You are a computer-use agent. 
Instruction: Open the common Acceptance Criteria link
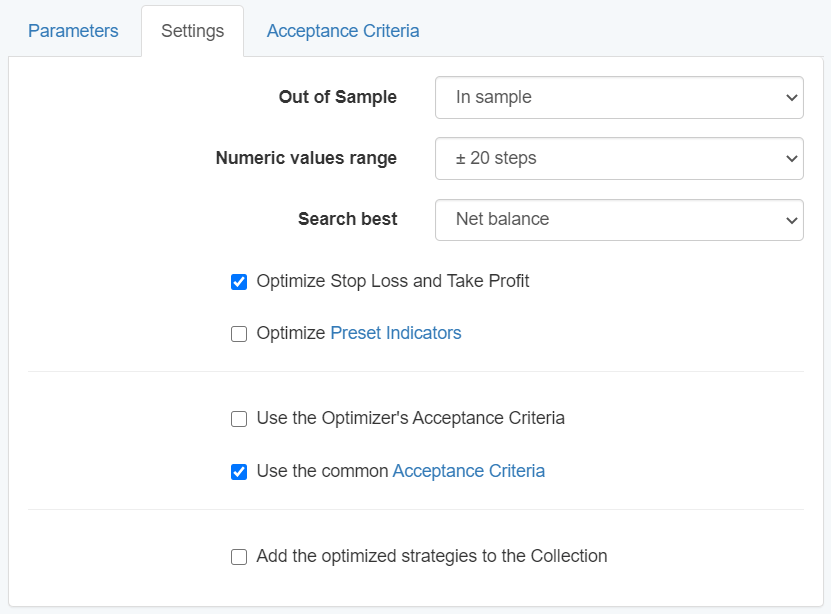pos(468,471)
